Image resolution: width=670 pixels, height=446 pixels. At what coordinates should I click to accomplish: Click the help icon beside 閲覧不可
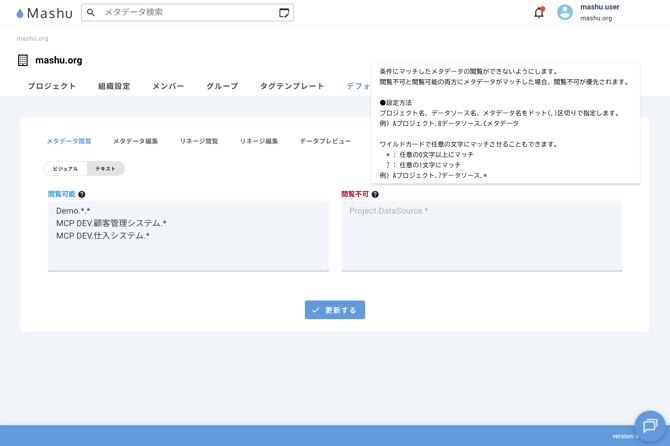click(x=375, y=195)
